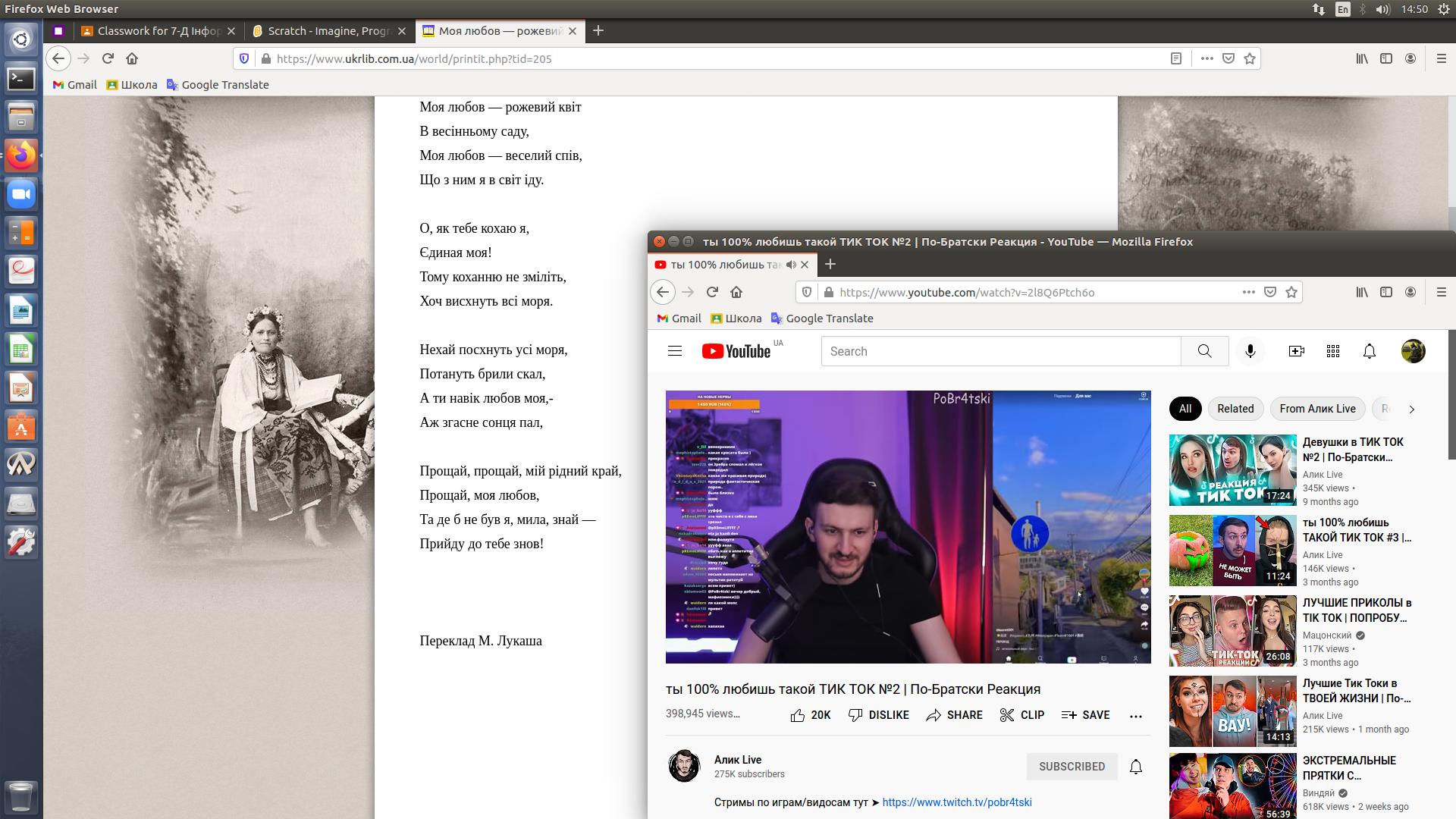The image size is (1456, 819).
Task: Switch to Scratch - Imagine, Program tab
Action: 328,31
